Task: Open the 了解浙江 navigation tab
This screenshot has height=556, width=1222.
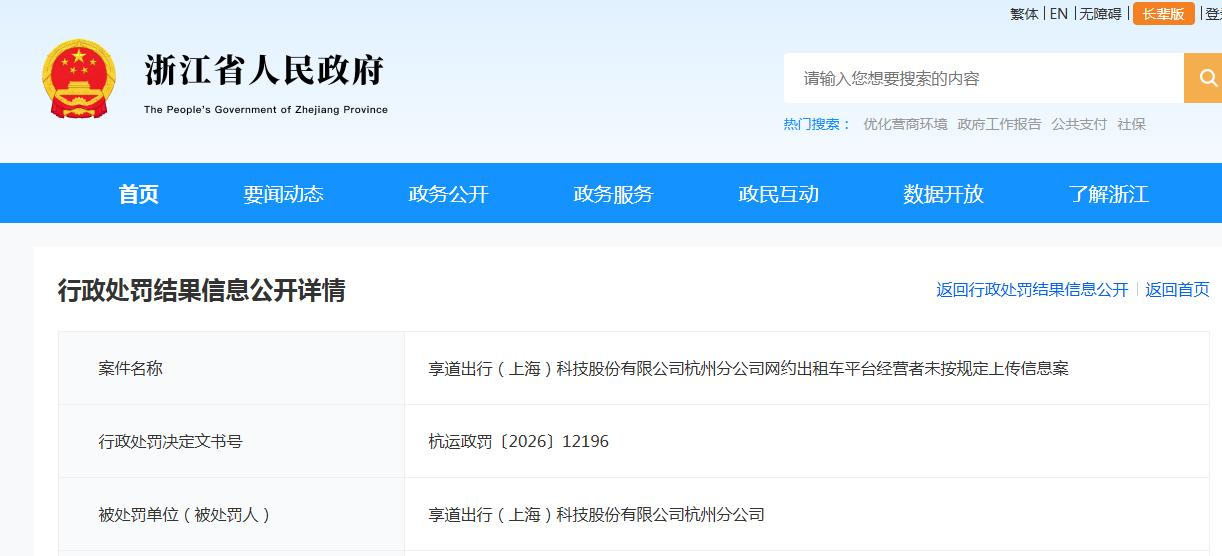Action: [x=1109, y=194]
